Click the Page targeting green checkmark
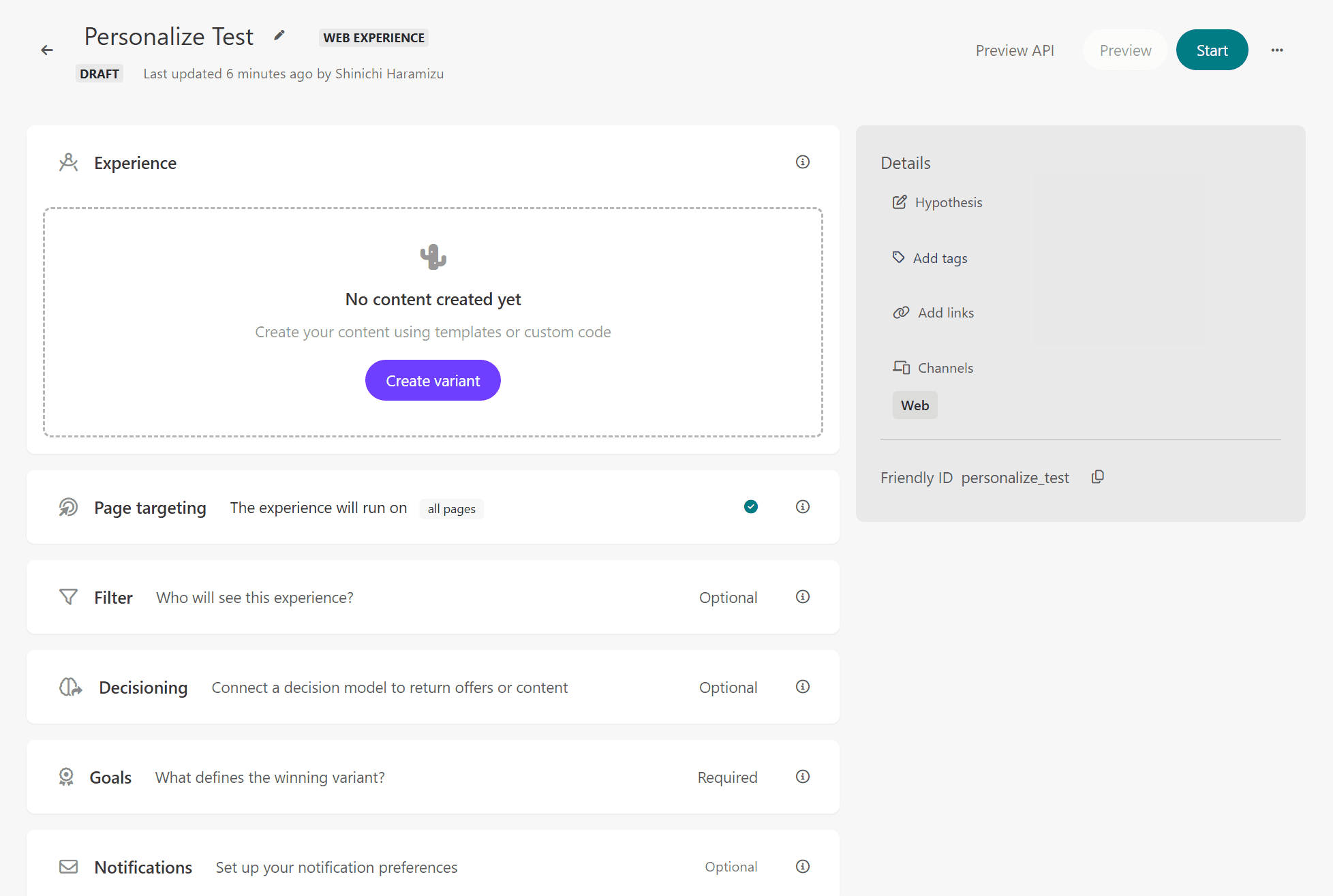 (x=751, y=507)
